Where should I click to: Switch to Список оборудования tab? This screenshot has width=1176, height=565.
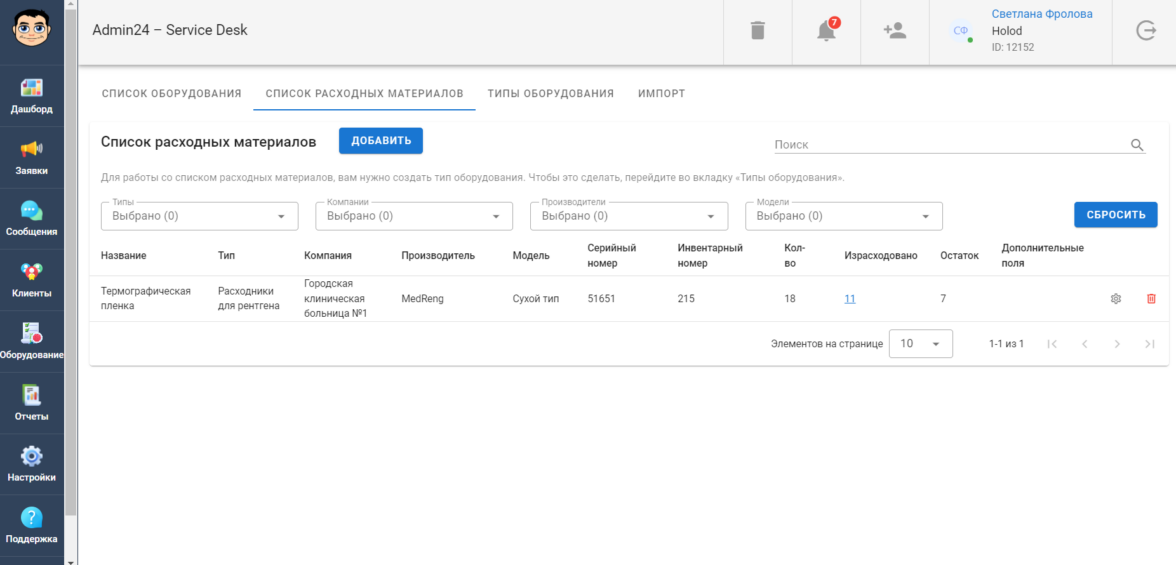click(172, 93)
